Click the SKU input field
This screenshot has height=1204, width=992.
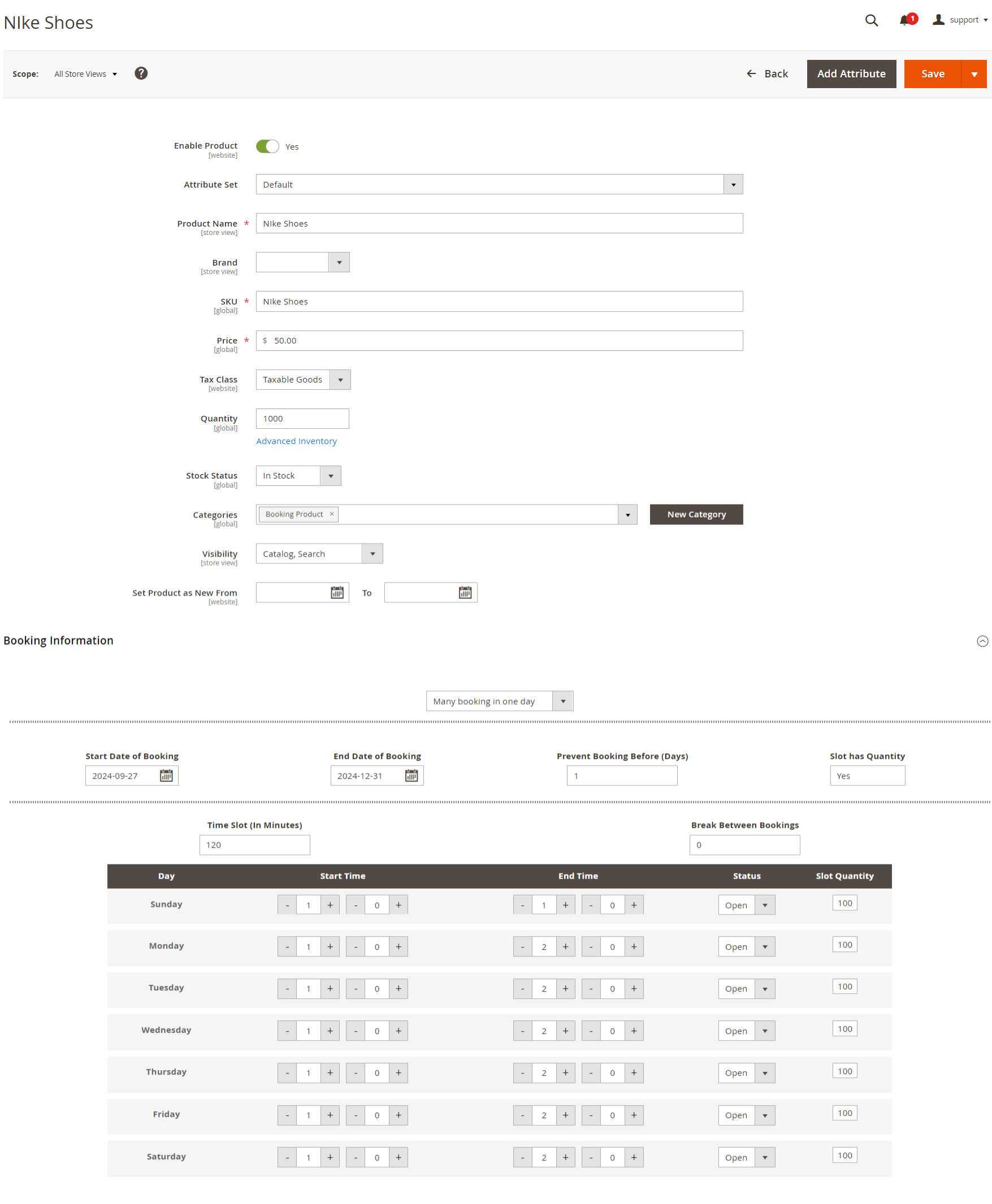click(x=499, y=302)
